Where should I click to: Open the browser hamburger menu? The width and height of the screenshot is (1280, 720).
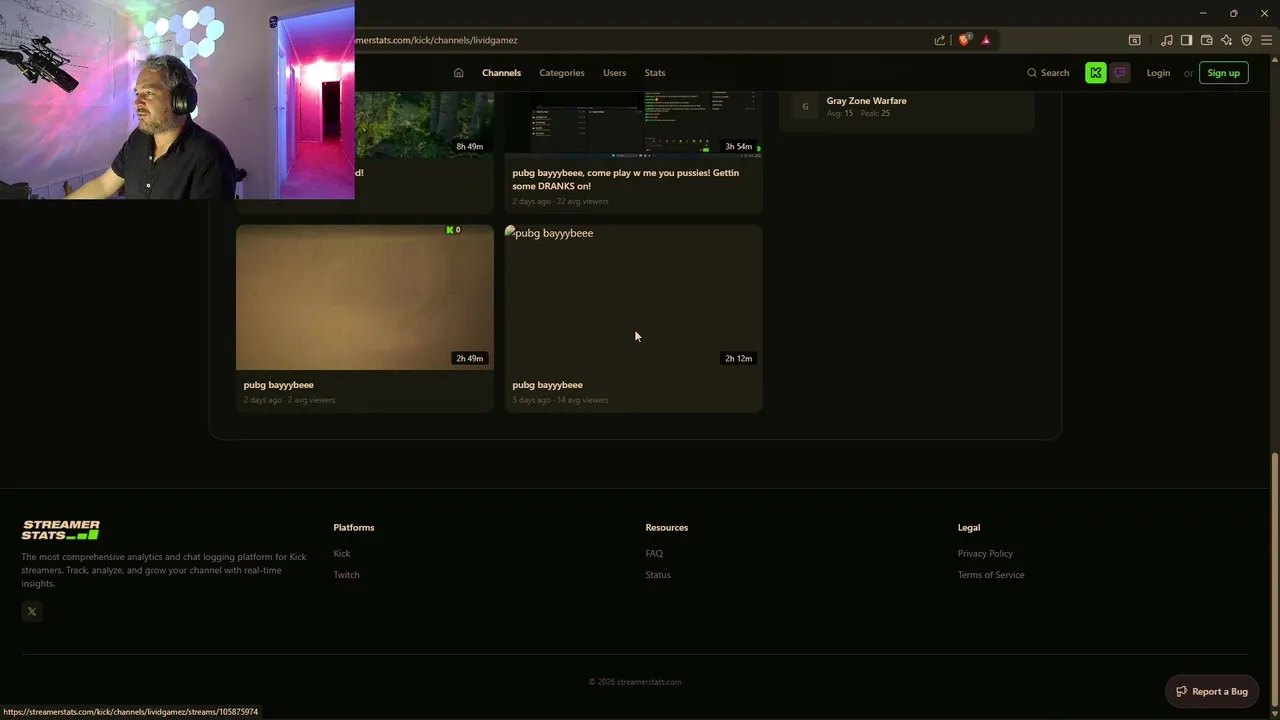point(1266,40)
